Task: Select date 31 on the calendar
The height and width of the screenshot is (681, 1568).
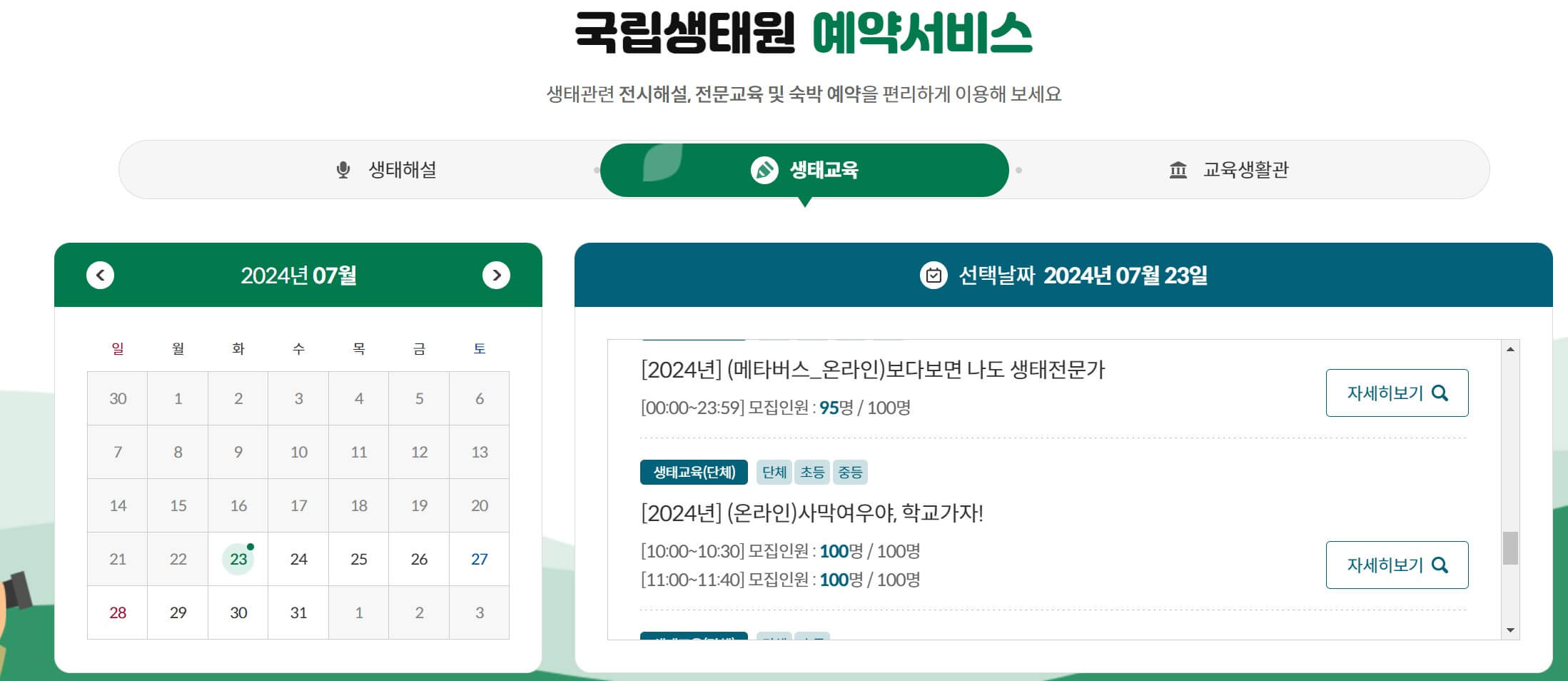Action: click(x=298, y=612)
